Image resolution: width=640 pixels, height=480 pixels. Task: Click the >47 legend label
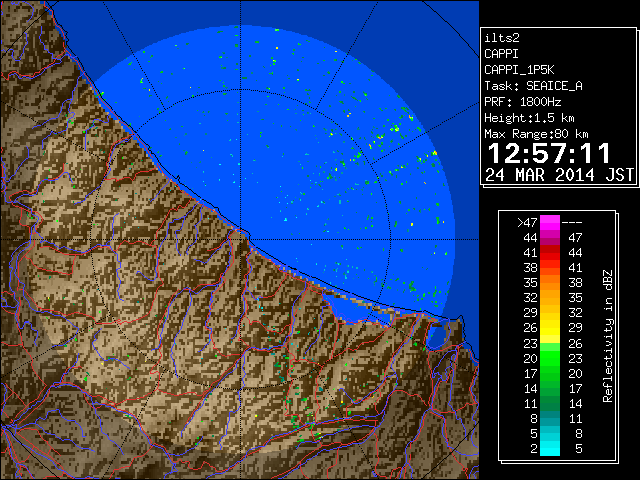click(527, 222)
